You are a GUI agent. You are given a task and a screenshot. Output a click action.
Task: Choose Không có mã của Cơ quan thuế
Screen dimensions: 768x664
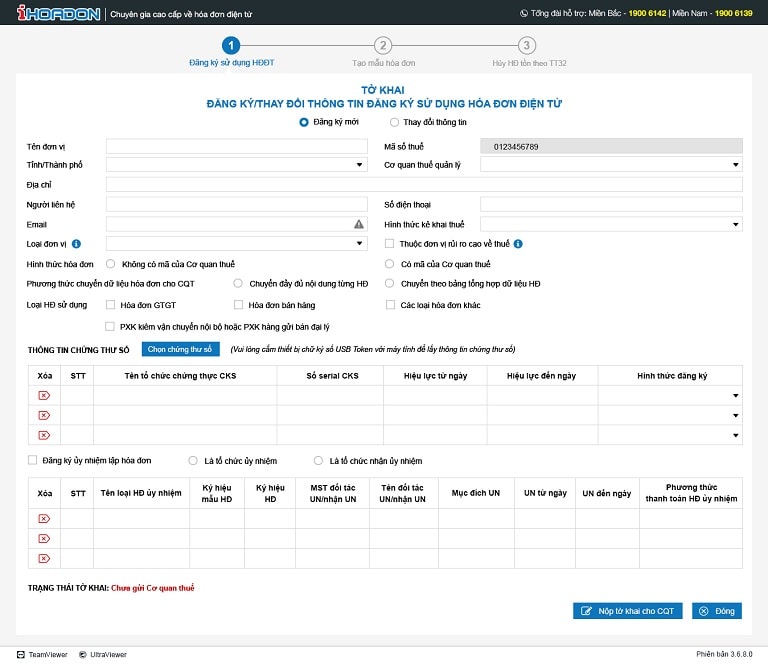click(111, 264)
